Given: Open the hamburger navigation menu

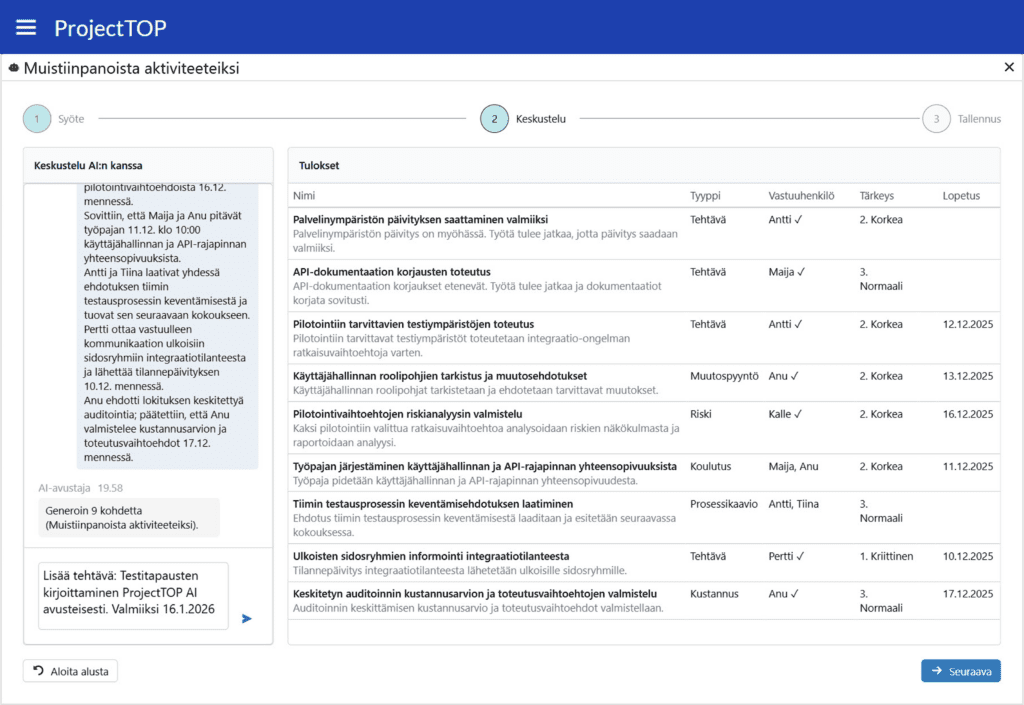Looking at the screenshot, I should 26,27.
